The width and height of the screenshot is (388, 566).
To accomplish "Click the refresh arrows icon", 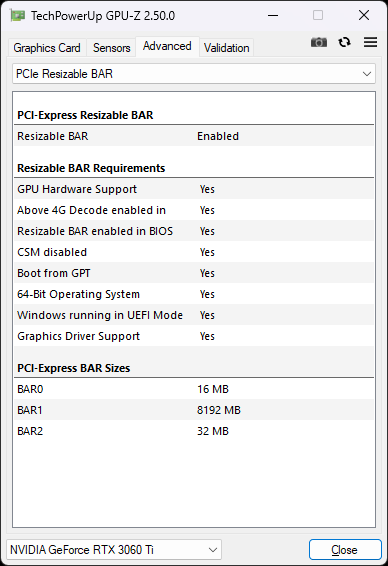I will click(x=344, y=43).
